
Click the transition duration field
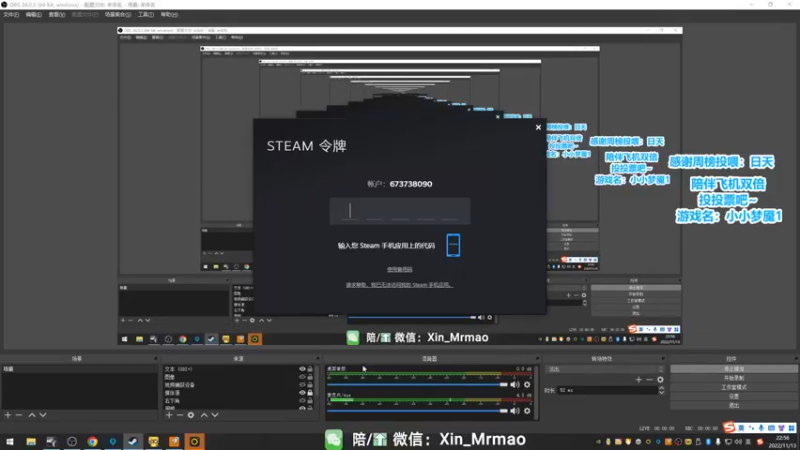(607, 390)
